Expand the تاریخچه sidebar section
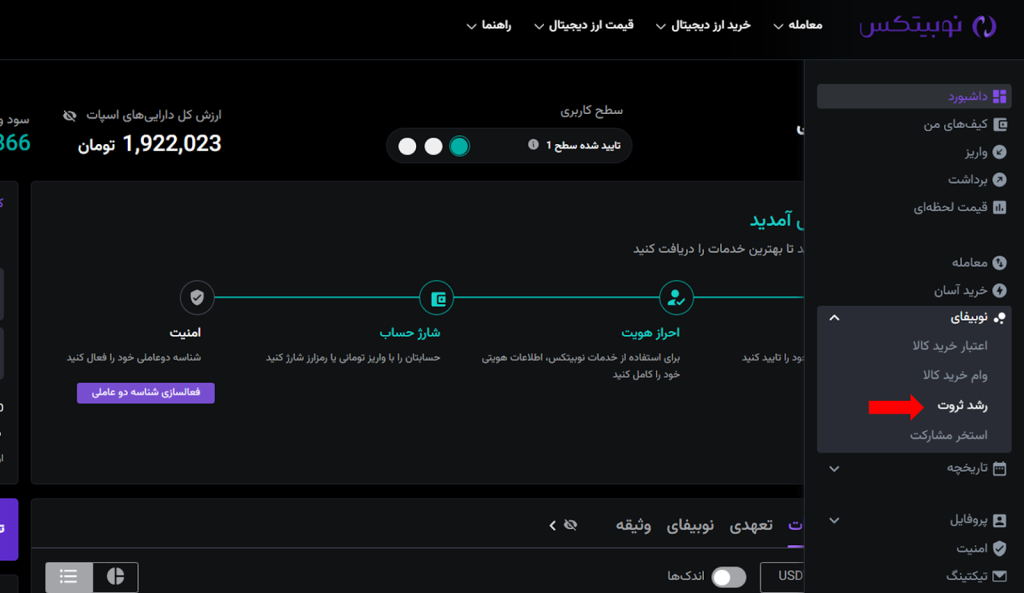This screenshot has width=1024, height=593. pyautogui.click(x=835, y=468)
